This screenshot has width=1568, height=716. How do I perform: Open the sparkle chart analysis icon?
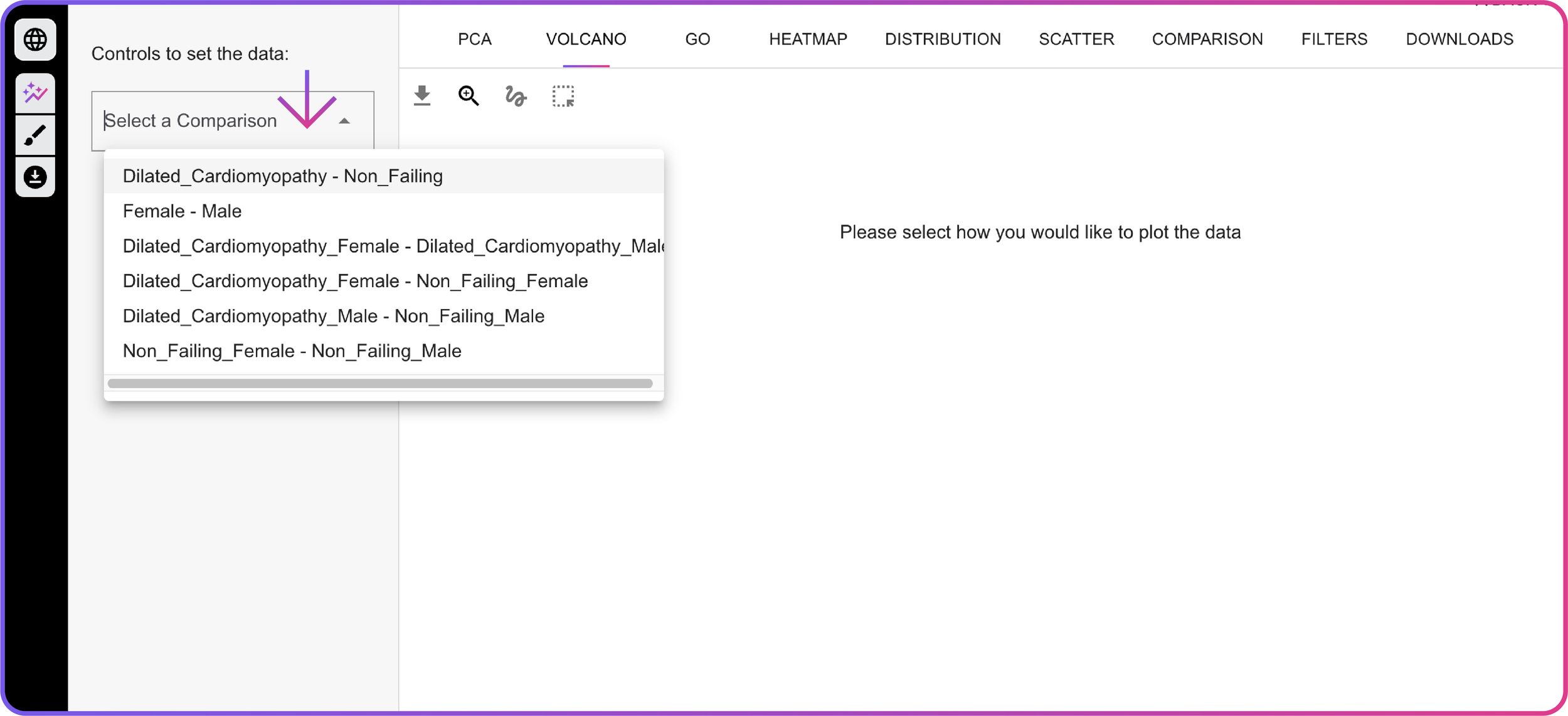35,94
